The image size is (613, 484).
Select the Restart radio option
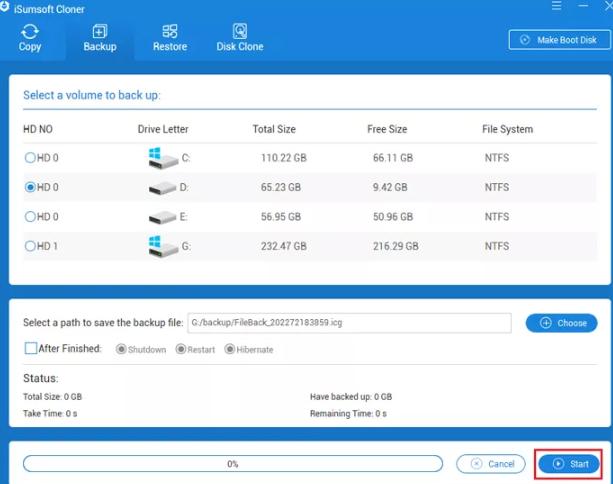(181, 349)
